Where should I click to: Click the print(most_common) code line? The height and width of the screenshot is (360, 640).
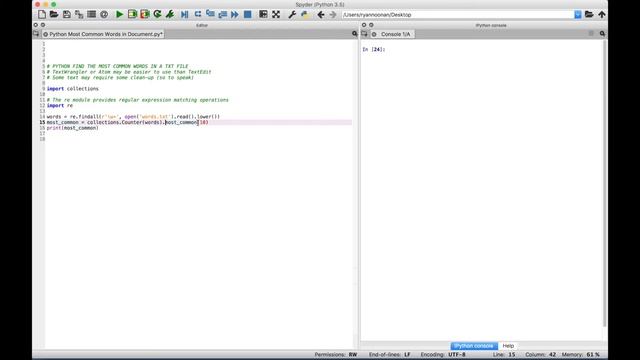[x=73, y=128]
